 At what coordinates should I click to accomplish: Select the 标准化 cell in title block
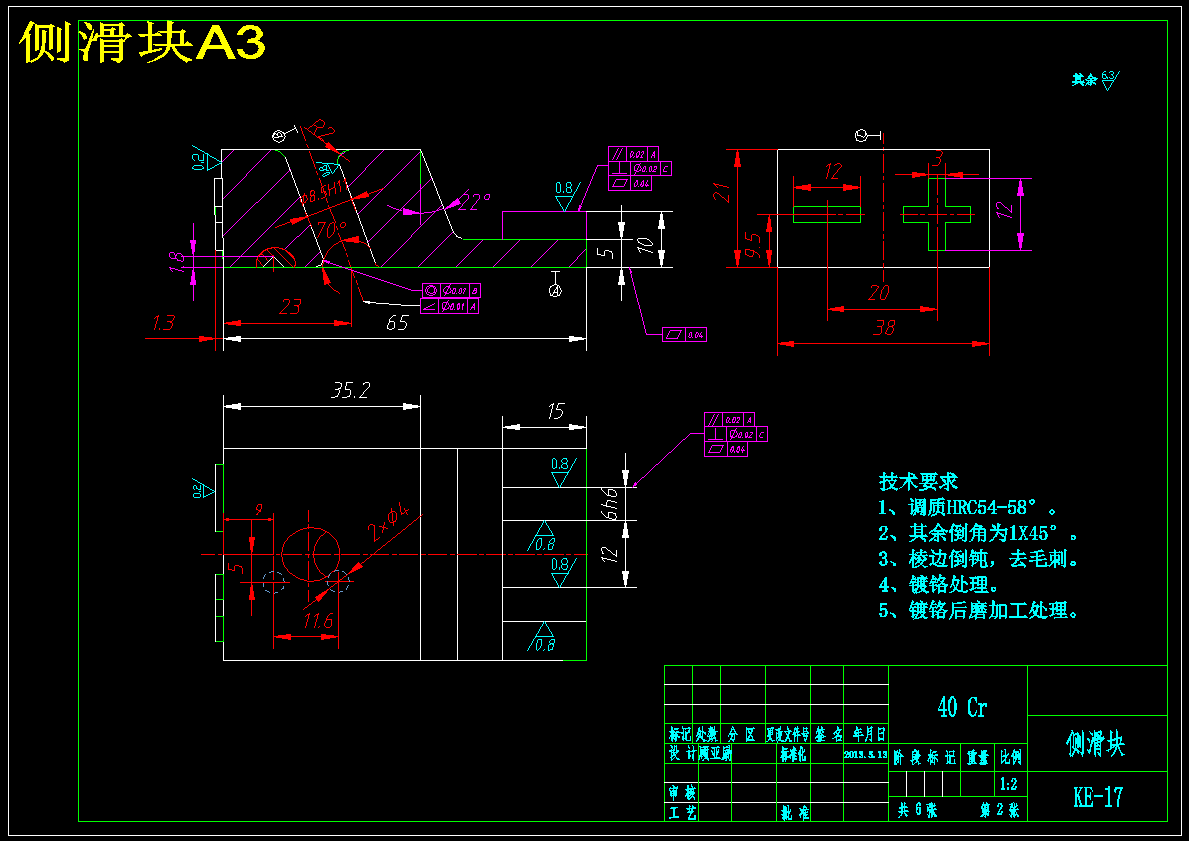794,755
